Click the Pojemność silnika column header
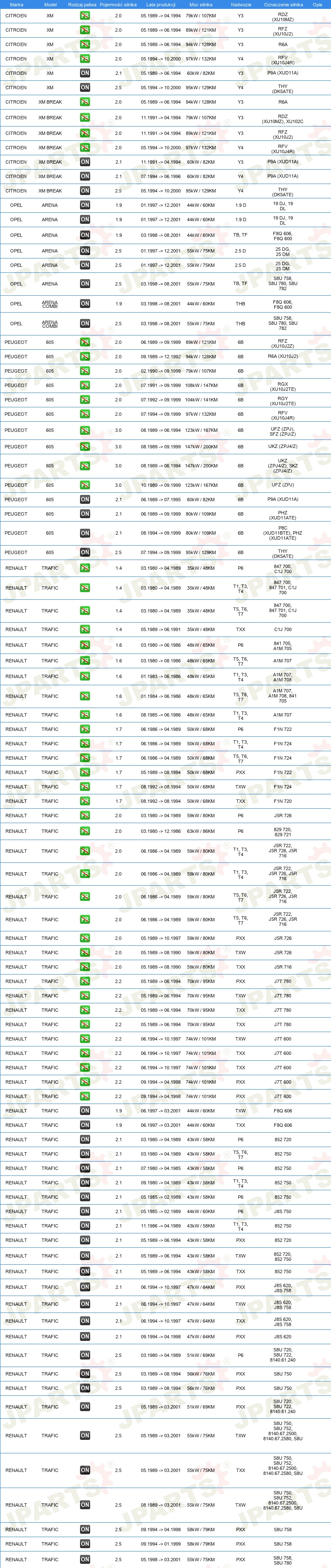 (x=118, y=4)
